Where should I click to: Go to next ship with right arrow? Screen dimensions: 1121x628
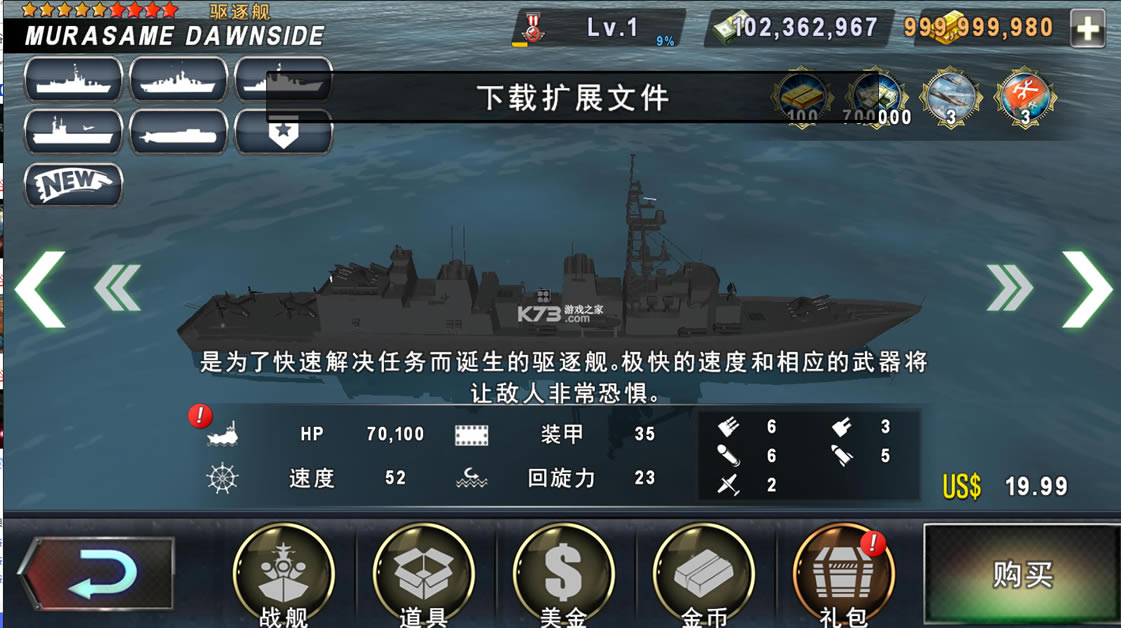[x=1087, y=289]
